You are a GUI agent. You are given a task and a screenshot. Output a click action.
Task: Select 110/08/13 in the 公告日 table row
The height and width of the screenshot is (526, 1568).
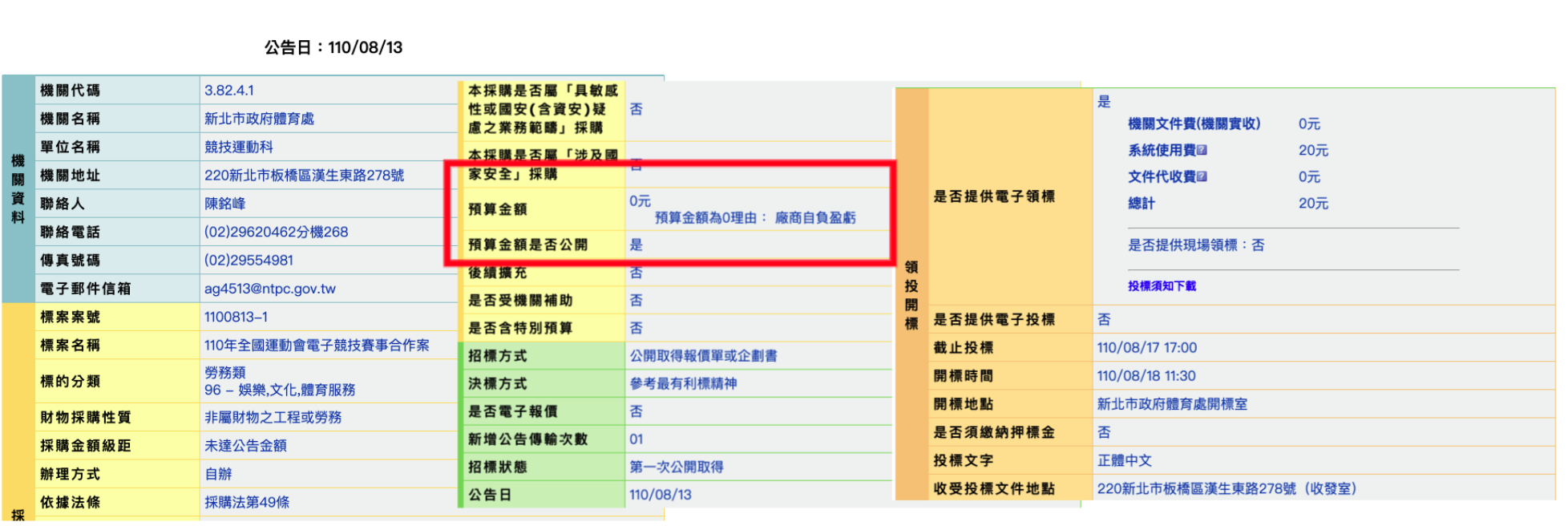pos(661,495)
